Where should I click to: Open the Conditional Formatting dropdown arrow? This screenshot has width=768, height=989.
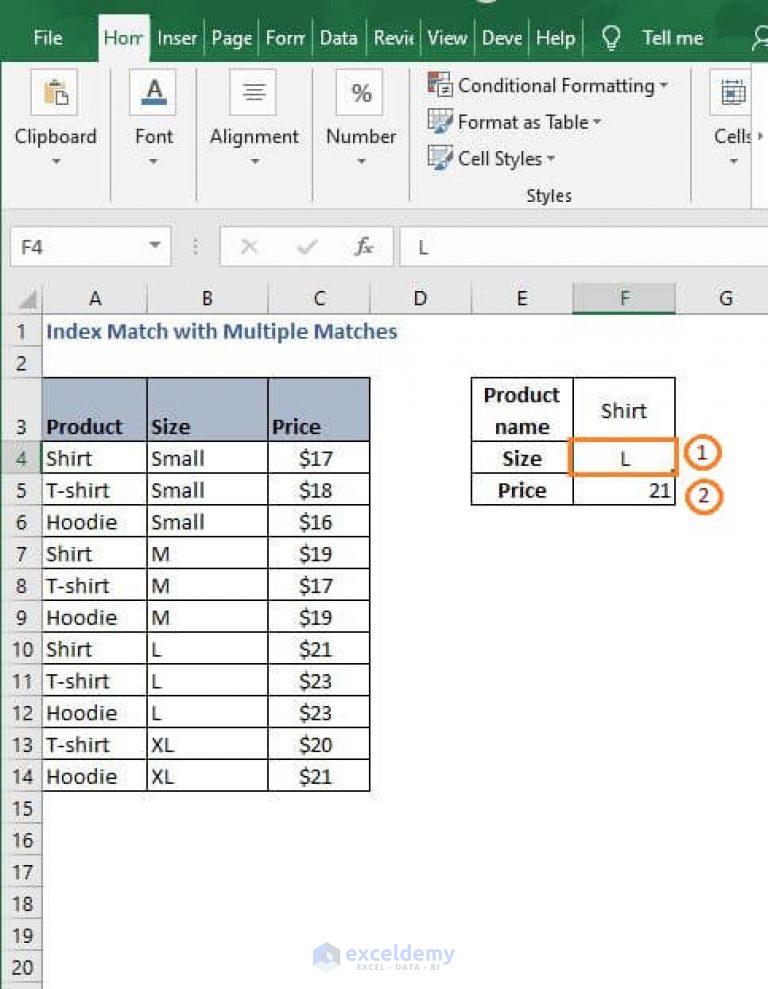[x=663, y=84]
